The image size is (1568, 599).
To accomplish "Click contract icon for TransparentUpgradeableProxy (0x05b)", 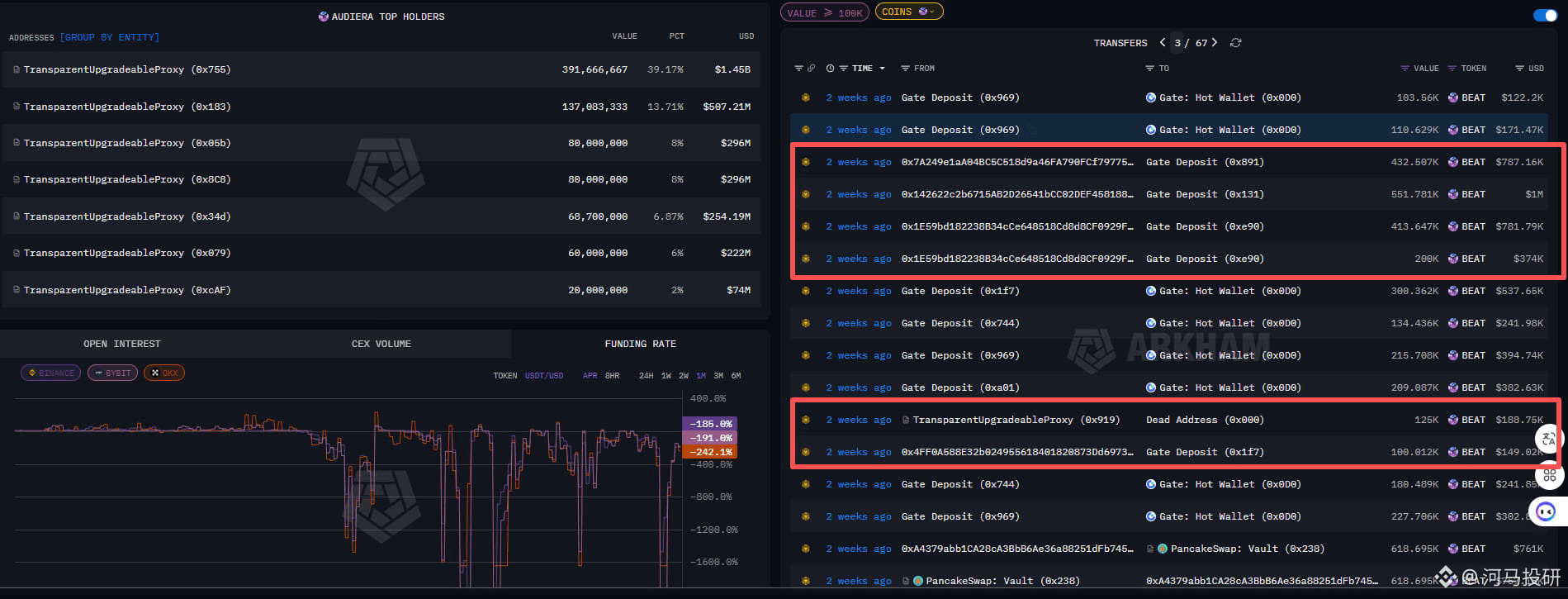I will click(x=17, y=143).
